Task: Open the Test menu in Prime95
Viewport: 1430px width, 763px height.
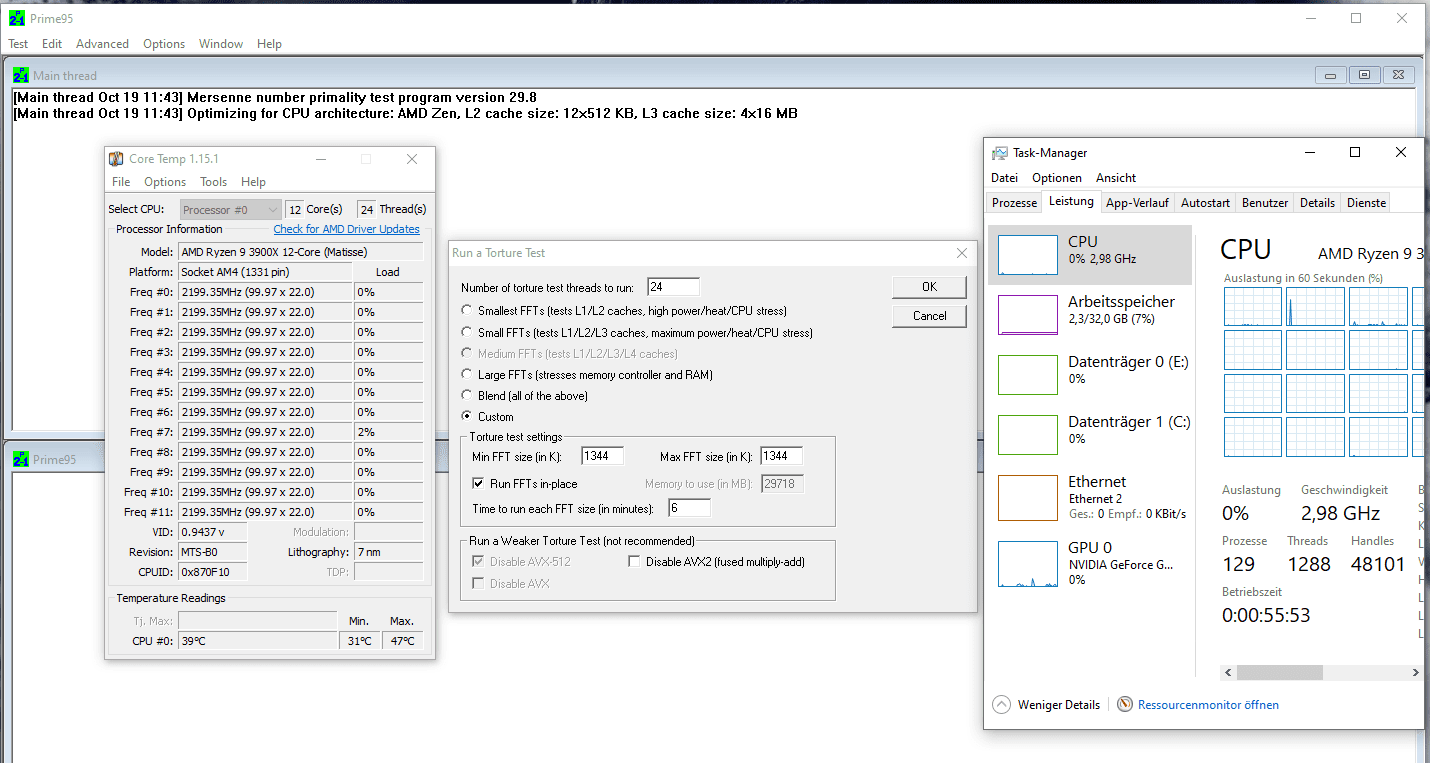Action: pyautogui.click(x=19, y=44)
